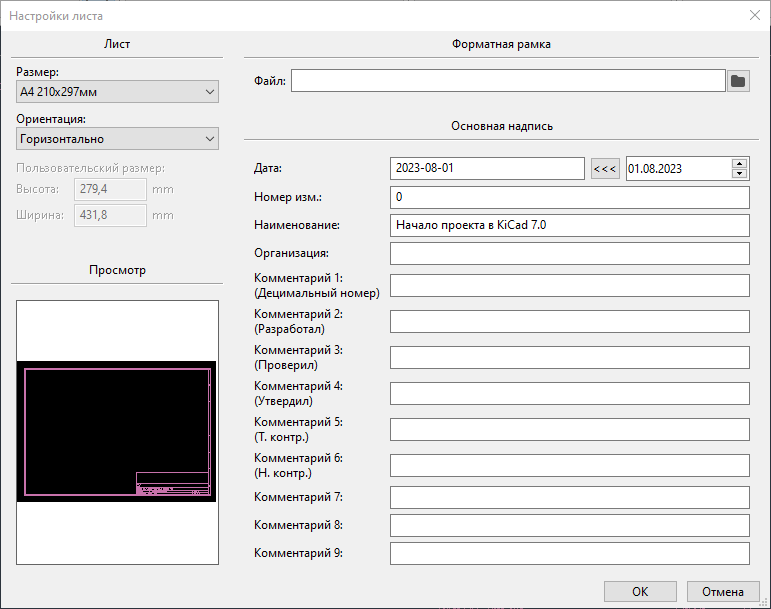The height and width of the screenshot is (609, 771).
Task: Open the Размер paper size dropdown
Action: (117, 93)
